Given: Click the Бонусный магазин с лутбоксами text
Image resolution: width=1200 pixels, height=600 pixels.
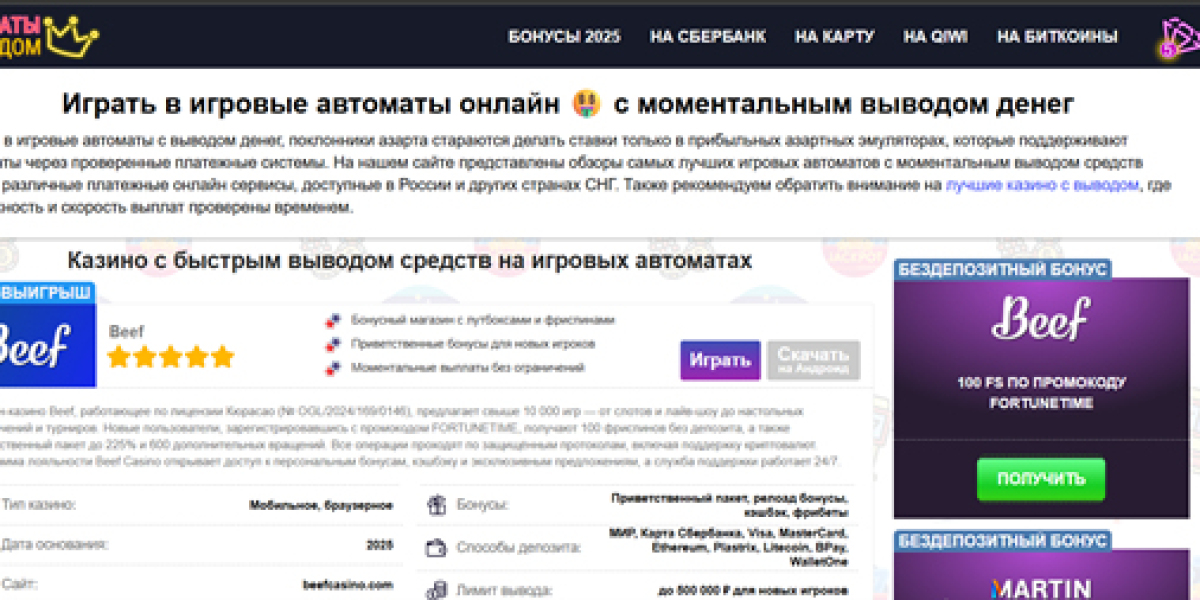Looking at the screenshot, I should click(483, 320).
